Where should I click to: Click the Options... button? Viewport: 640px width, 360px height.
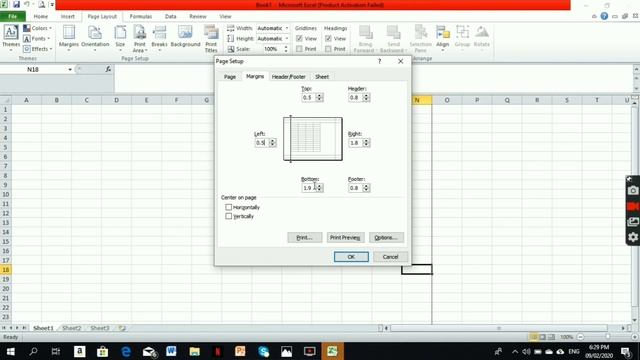point(387,238)
